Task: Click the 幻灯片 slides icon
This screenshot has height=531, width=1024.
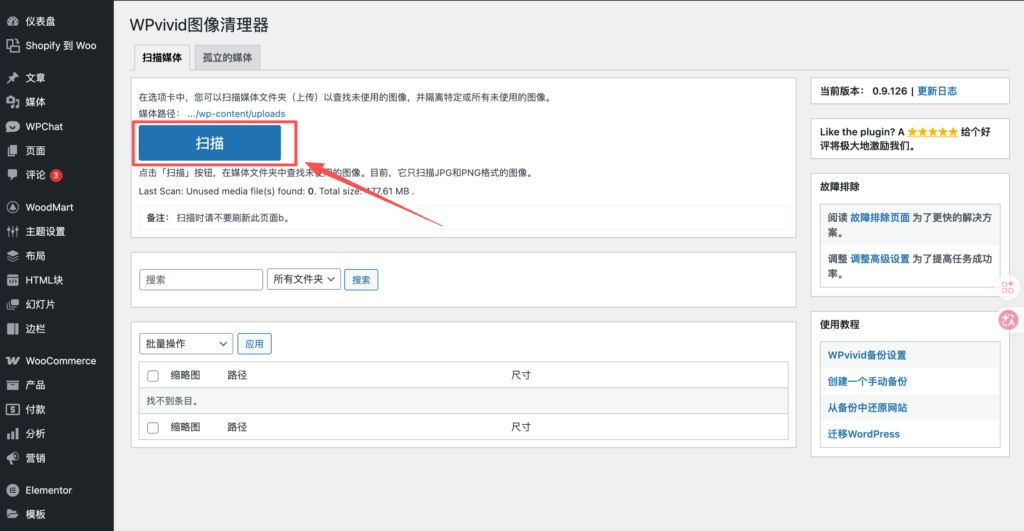Action: (x=12, y=304)
